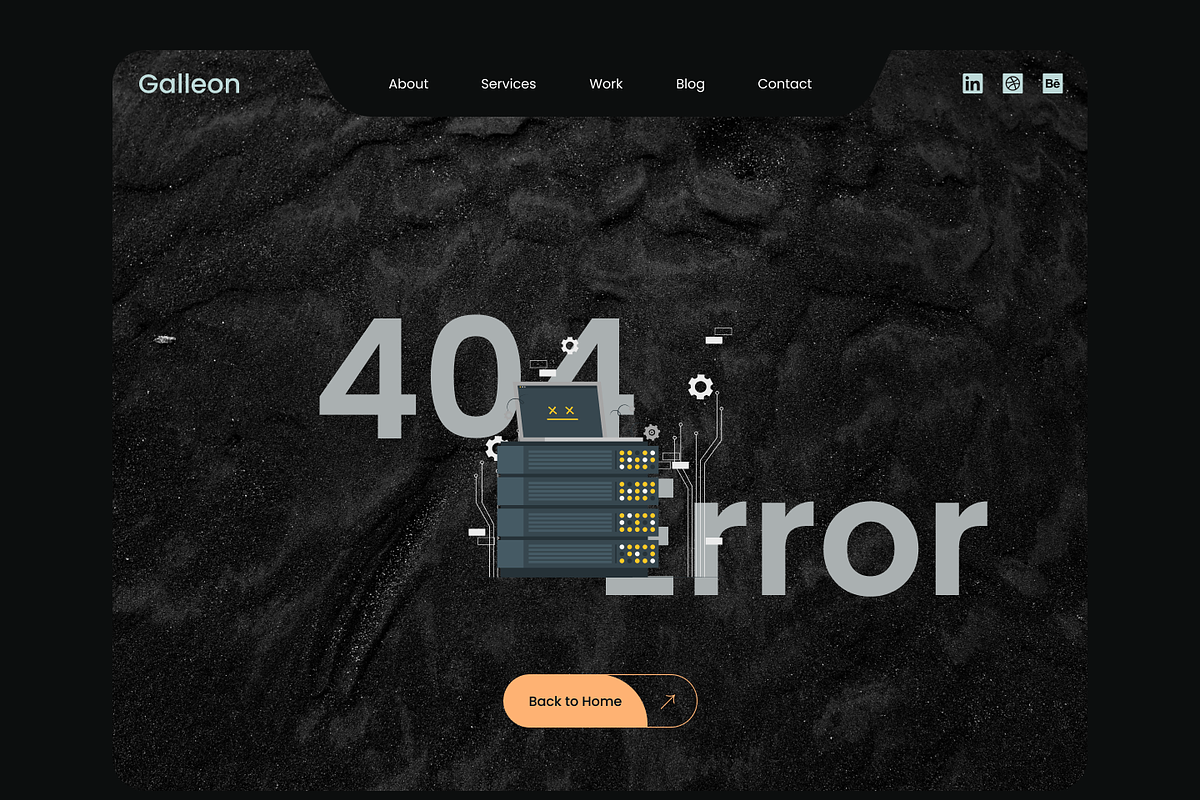Open the LinkedIn social icon

tap(972, 84)
